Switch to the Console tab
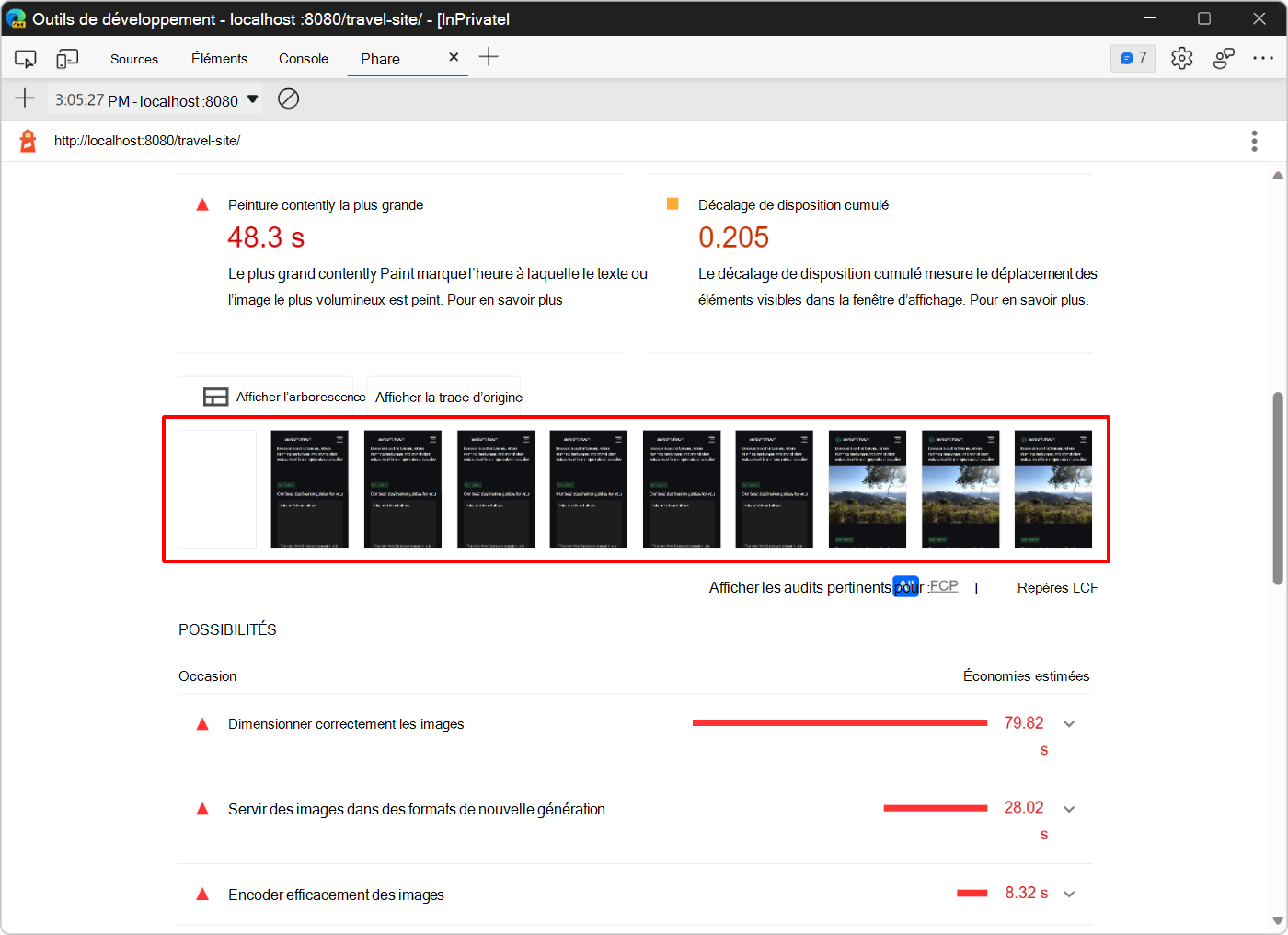The height and width of the screenshot is (935, 1288). click(304, 59)
